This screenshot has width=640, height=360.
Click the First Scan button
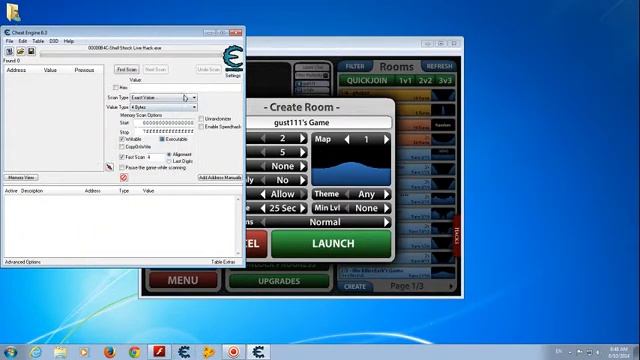127,69
